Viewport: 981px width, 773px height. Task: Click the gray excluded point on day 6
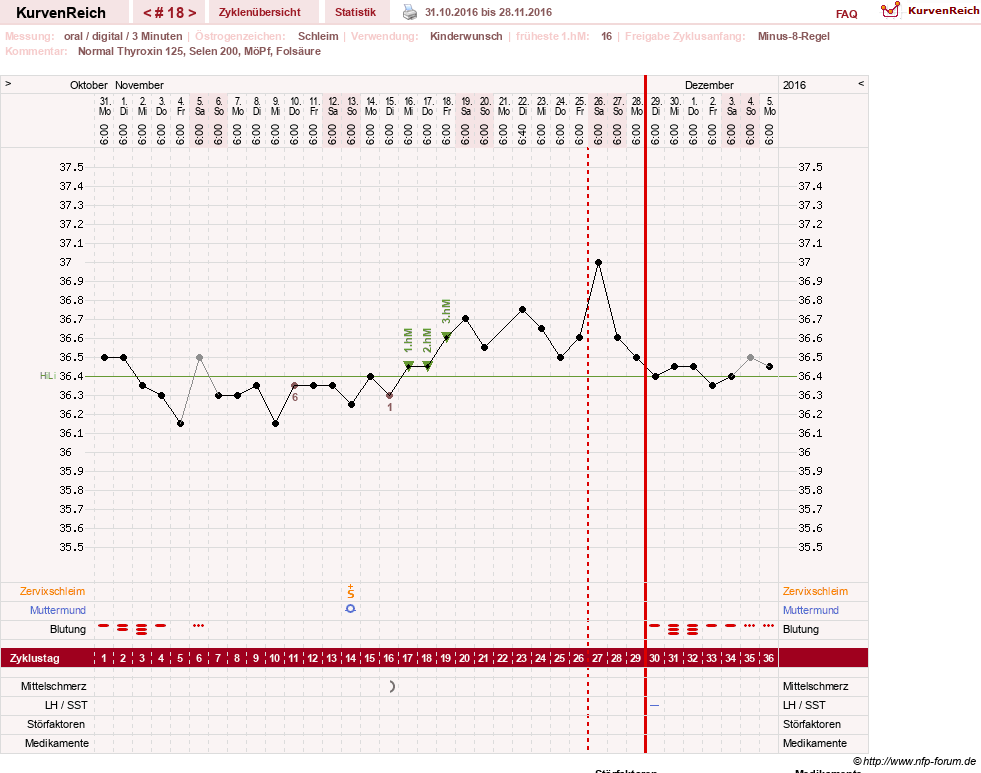click(x=200, y=358)
